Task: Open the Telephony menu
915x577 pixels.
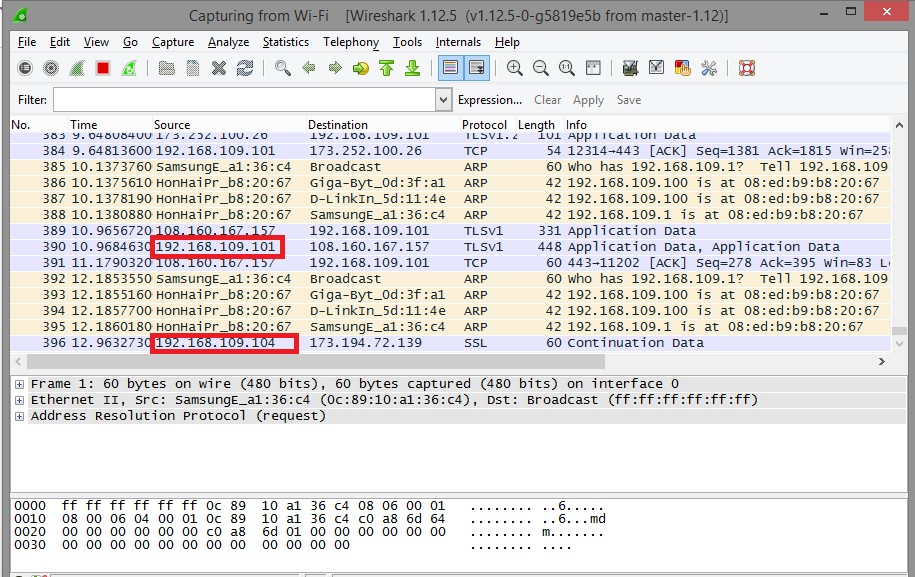Action: pyautogui.click(x=351, y=42)
